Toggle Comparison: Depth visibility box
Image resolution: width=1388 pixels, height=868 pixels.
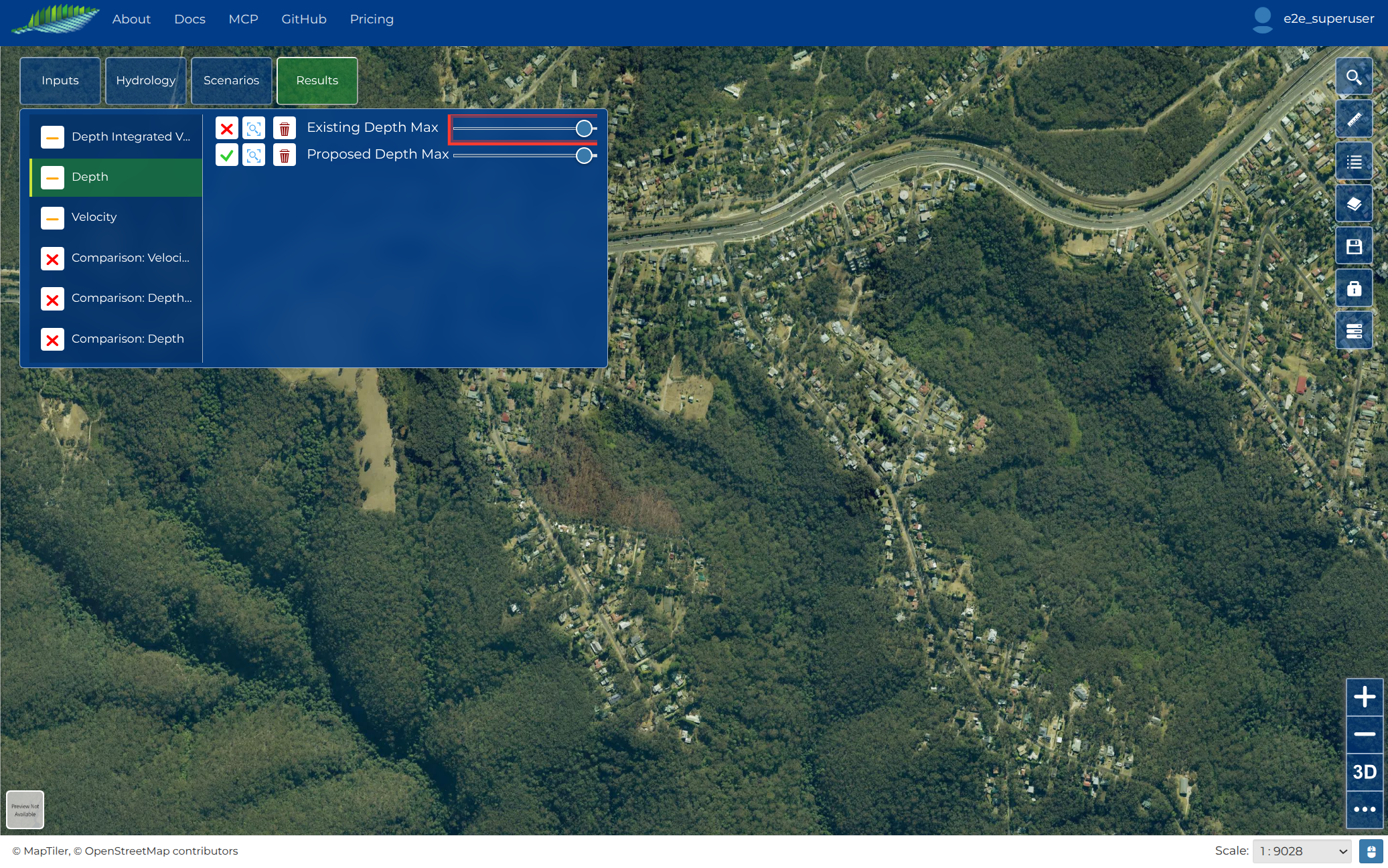(x=52, y=339)
